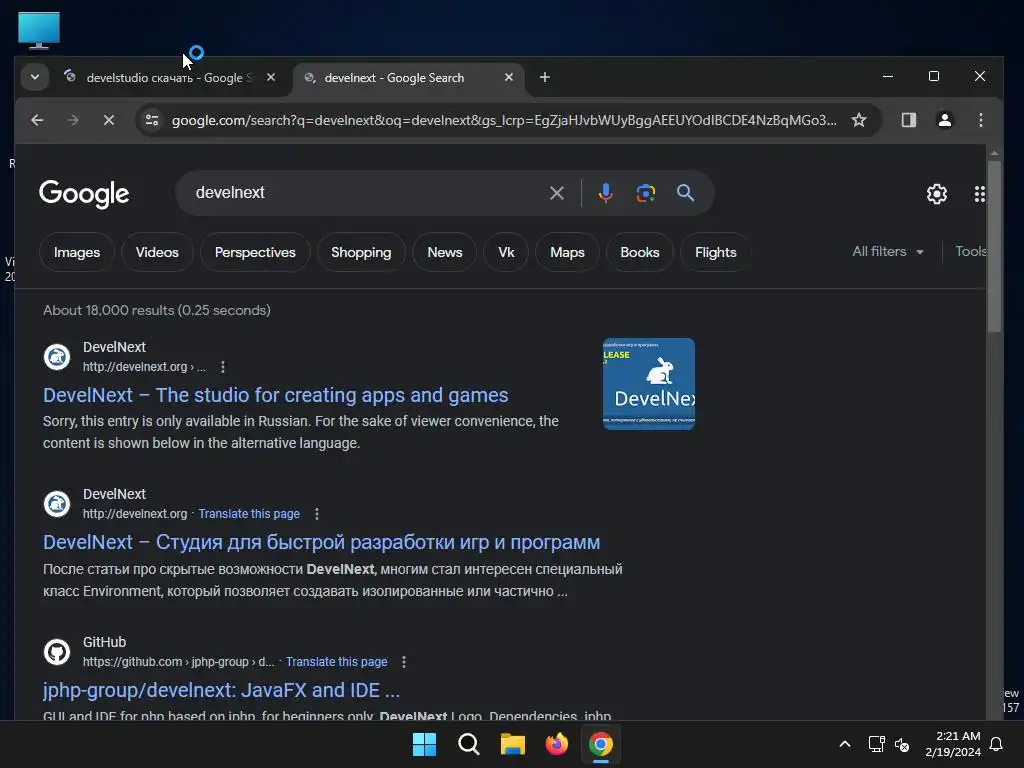Open the Tools options
The image size is (1024, 768).
(970, 251)
